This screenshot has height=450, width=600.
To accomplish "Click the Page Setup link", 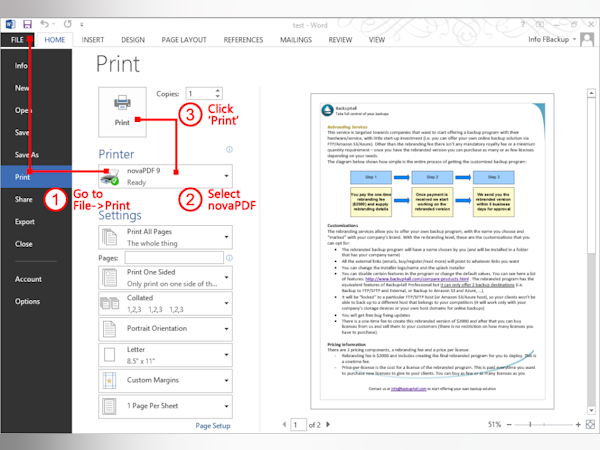I will 213,426.
